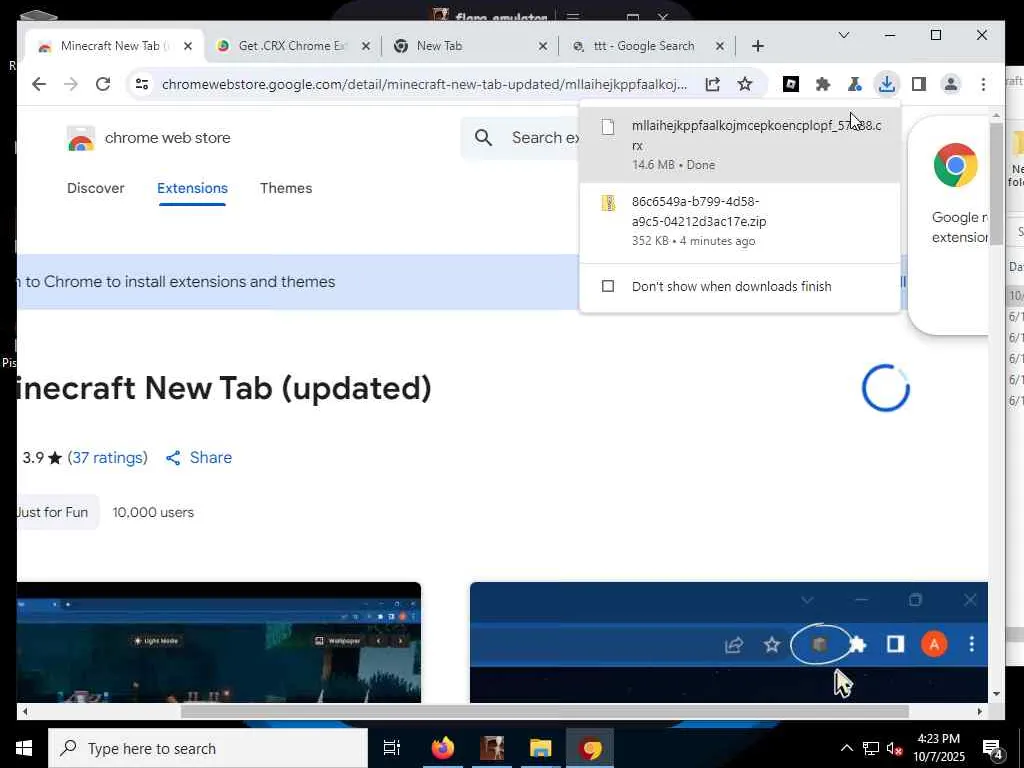The image size is (1024, 768).
Task: Open Chrome three-dot menu
Action: point(984,84)
